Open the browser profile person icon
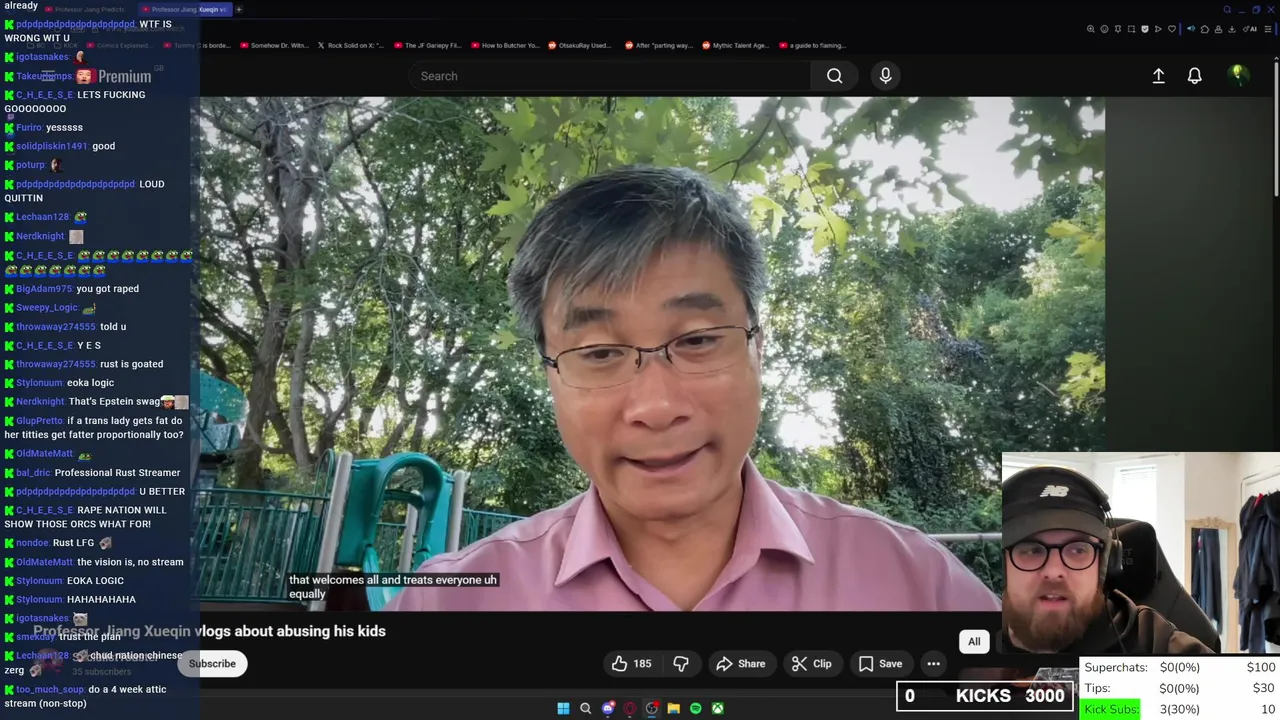The image size is (1280, 720). 1218,29
